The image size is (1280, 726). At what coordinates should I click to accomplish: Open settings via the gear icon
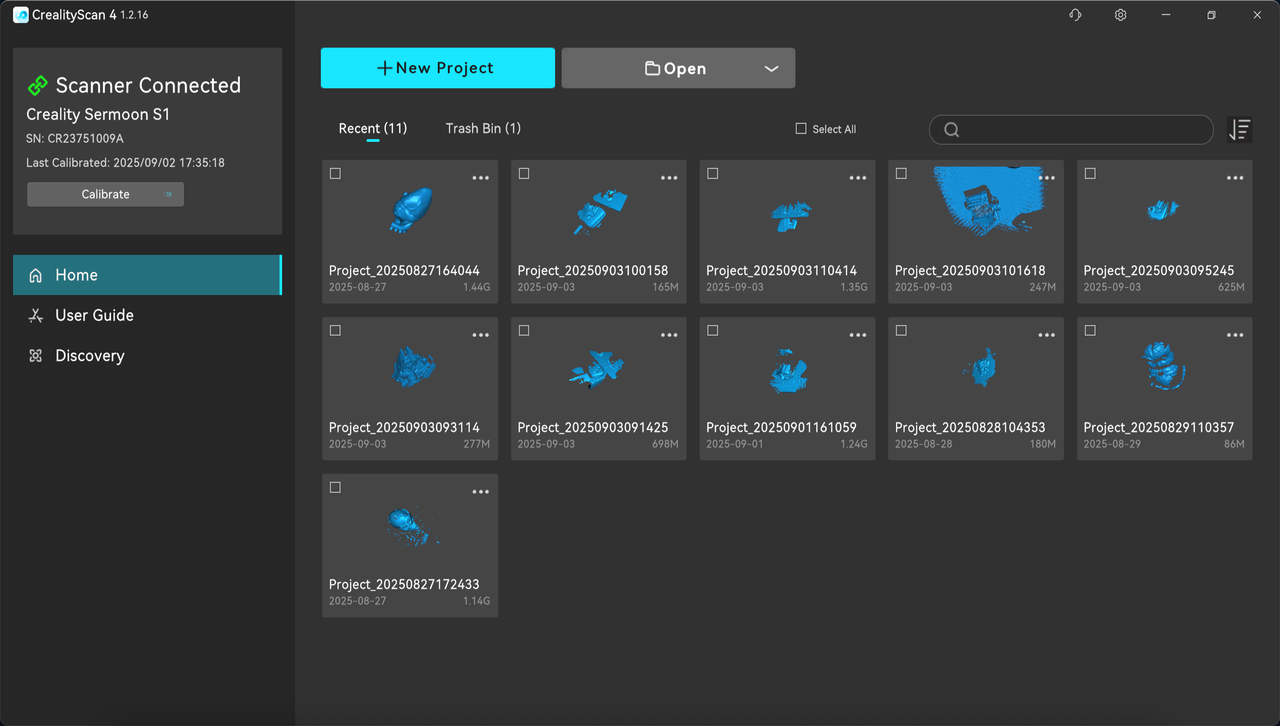pos(1121,15)
